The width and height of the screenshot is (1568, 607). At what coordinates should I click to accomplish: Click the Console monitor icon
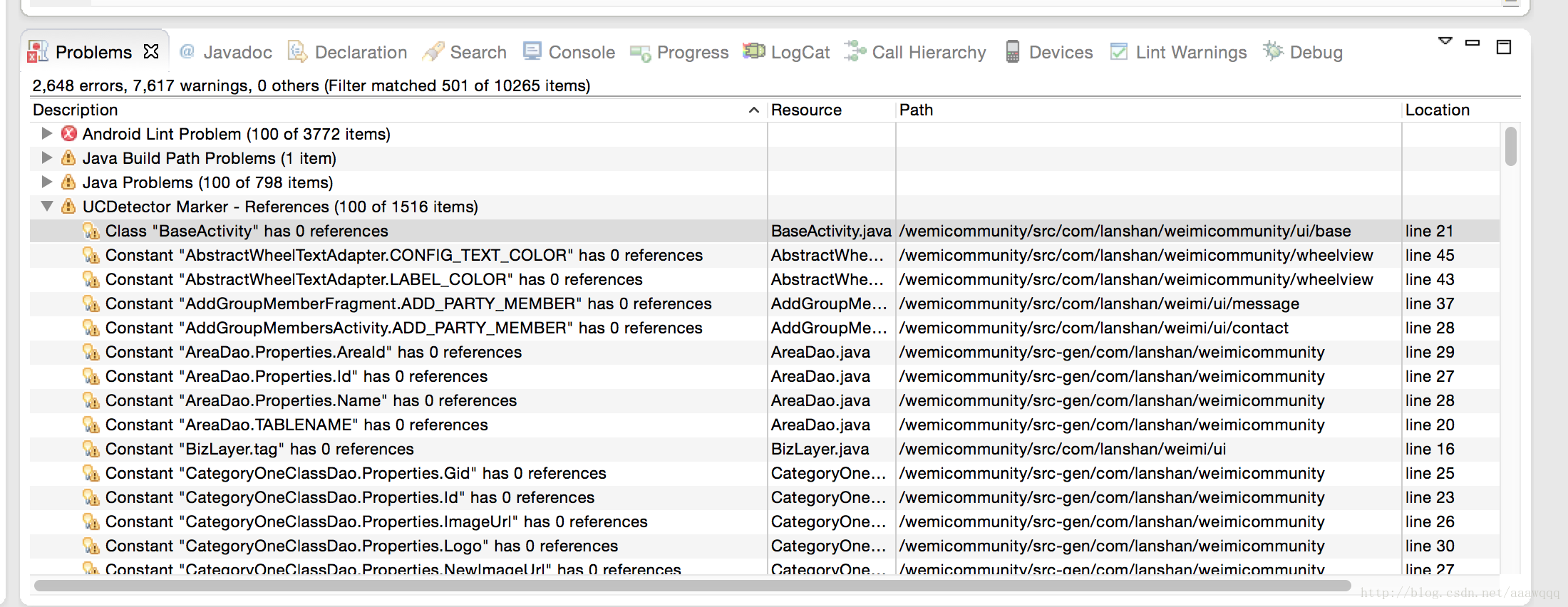(532, 51)
